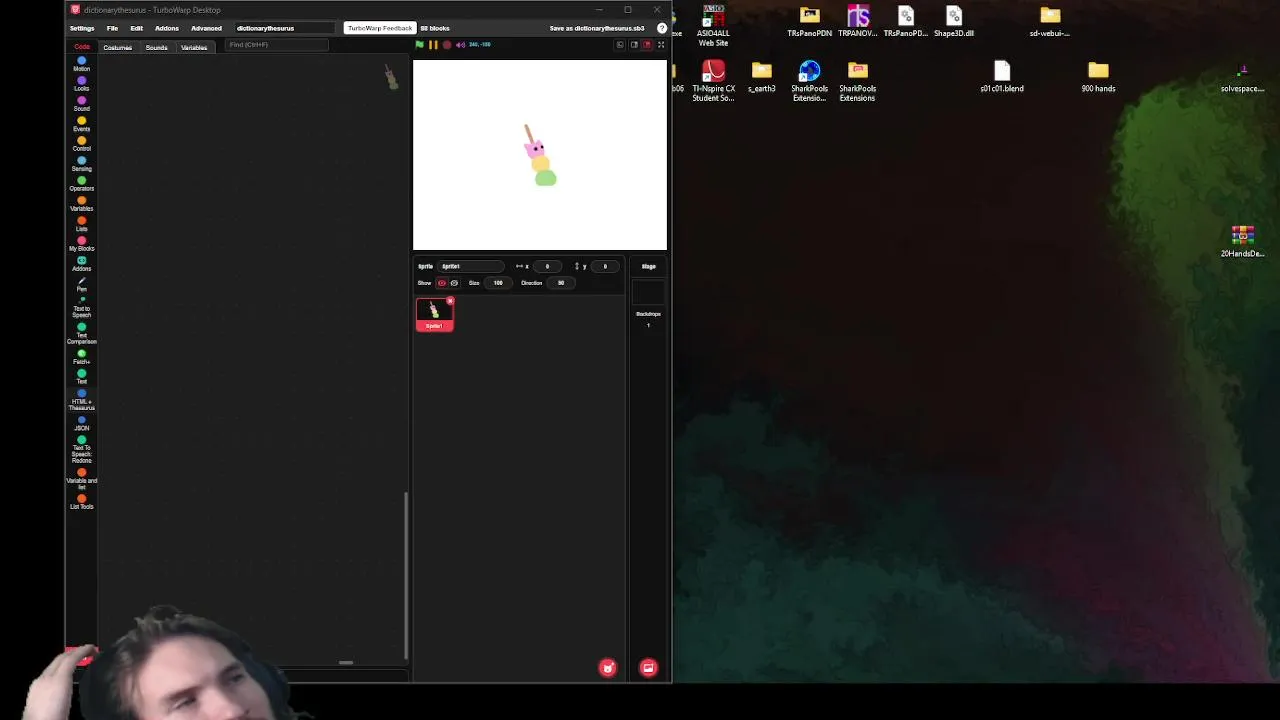Screen dimensions: 1280x720
Task: Select the Variables block category in the palette
Action: (x=81, y=204)
